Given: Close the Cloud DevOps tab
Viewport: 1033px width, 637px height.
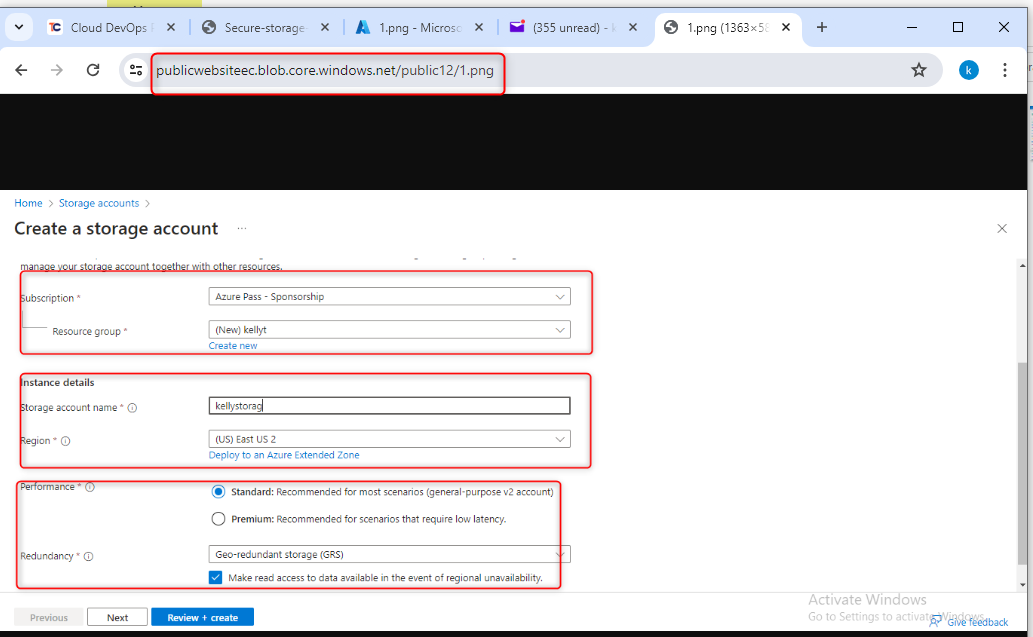Looking at the screenshot, I should [171, 27].
